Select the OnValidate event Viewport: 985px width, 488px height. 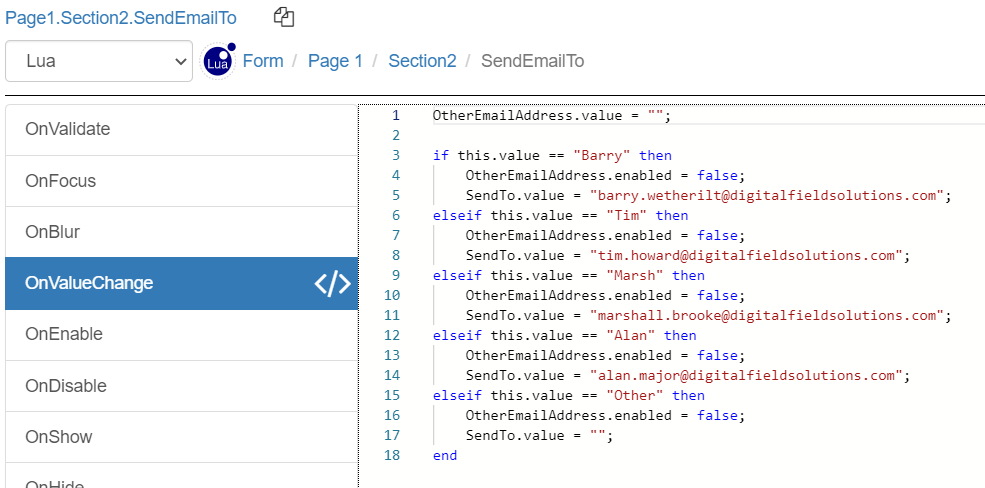click(68, 129)
